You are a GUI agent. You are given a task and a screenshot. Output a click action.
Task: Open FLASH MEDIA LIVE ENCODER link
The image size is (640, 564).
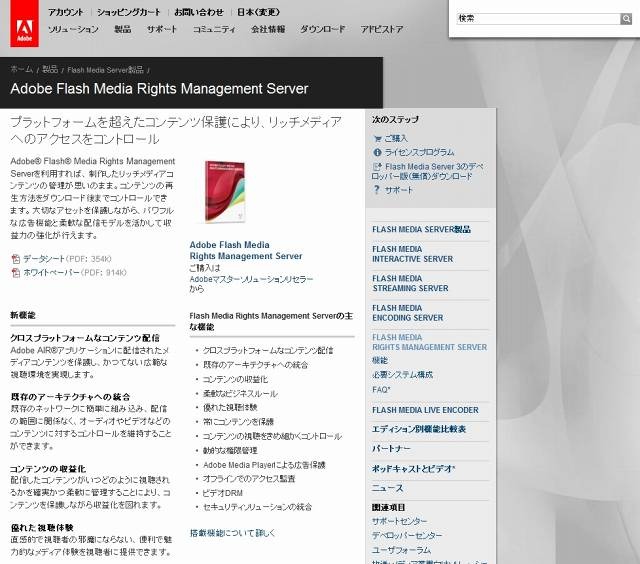[x=425, y=410]
